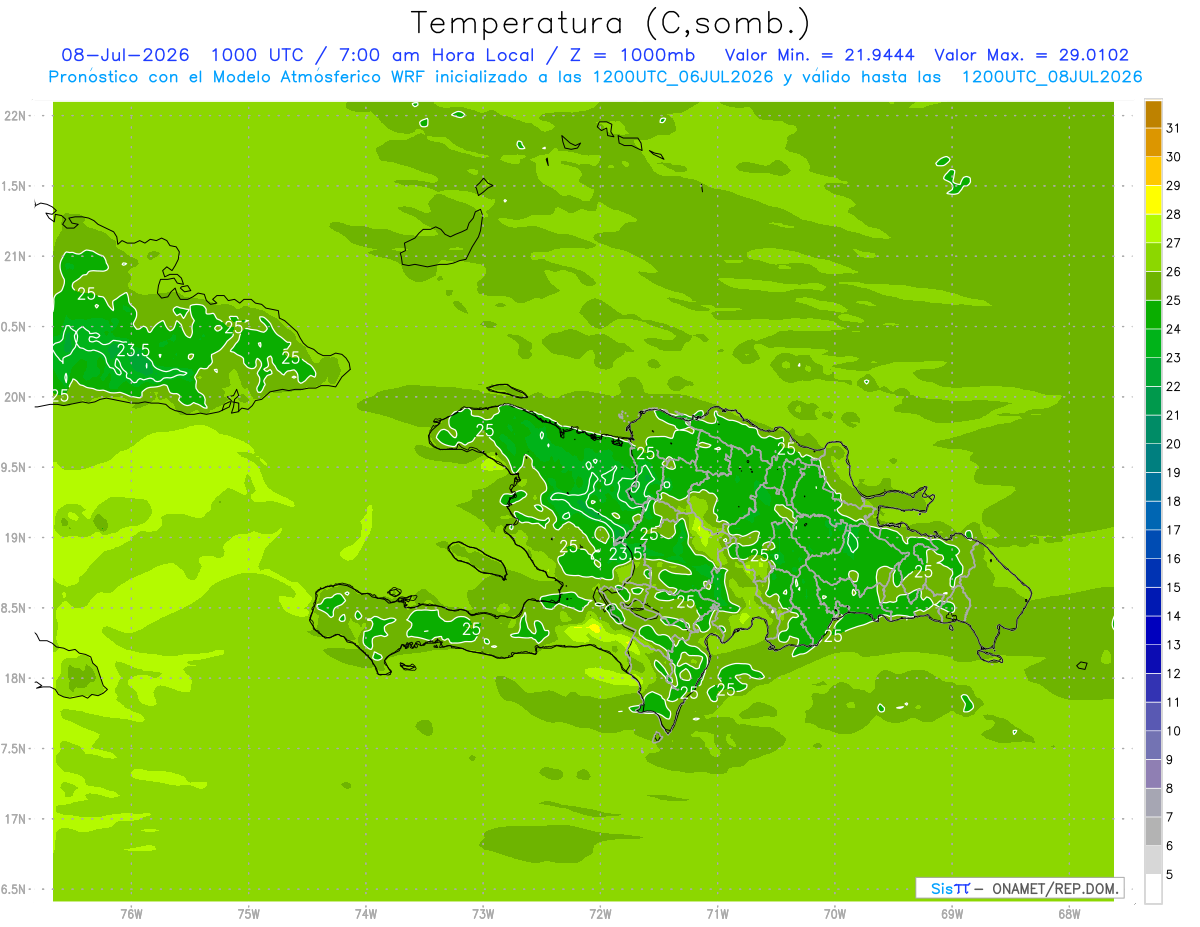Click the '19N' latitude label
Image resolution: width=1200 pixels, height=927 pixels.
tap(16, 537)
